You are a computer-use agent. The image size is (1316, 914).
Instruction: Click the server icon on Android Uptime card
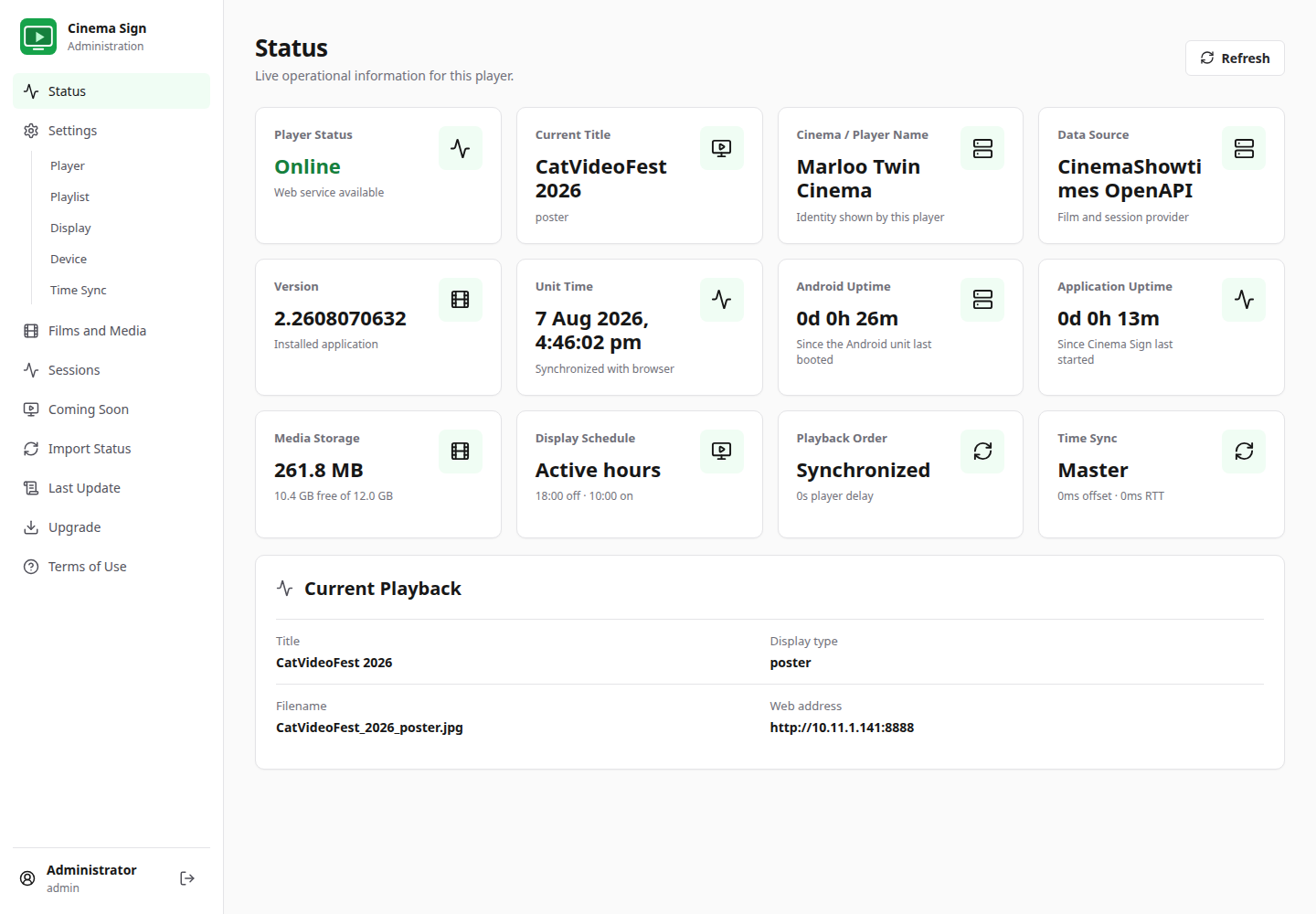click(x=982, y=300)
